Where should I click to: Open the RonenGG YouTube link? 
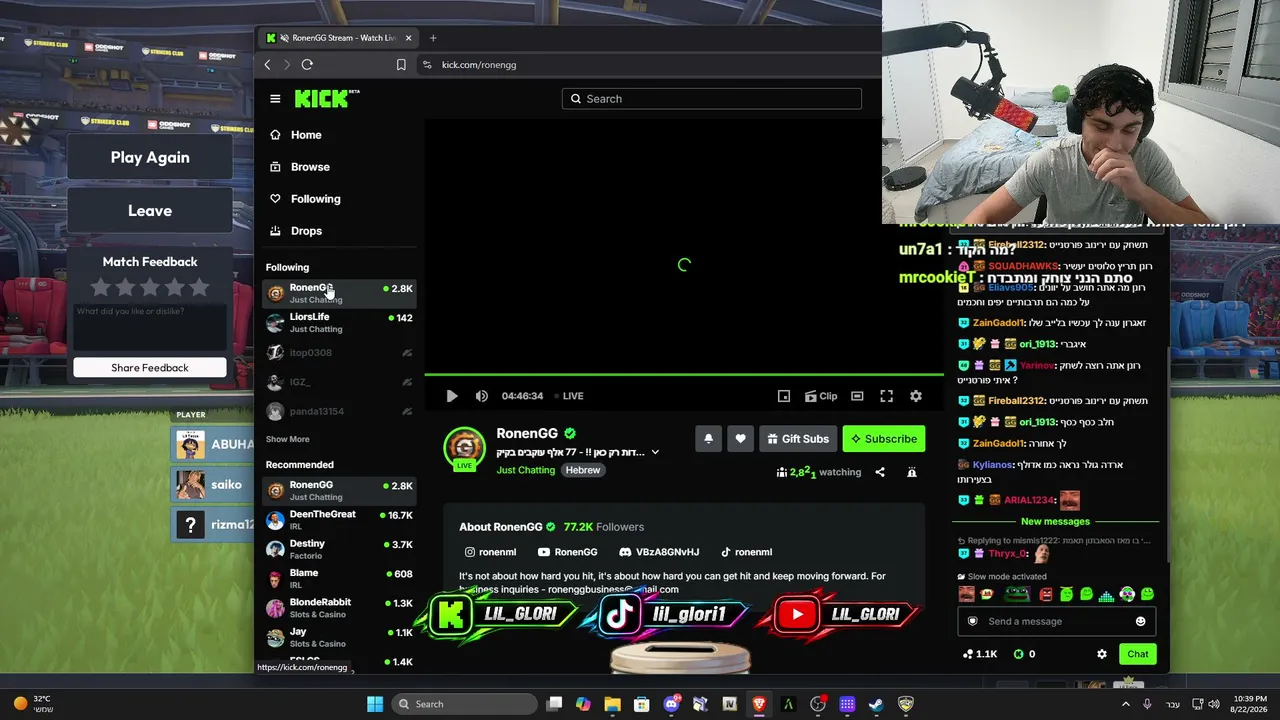[x=567, y=552]
